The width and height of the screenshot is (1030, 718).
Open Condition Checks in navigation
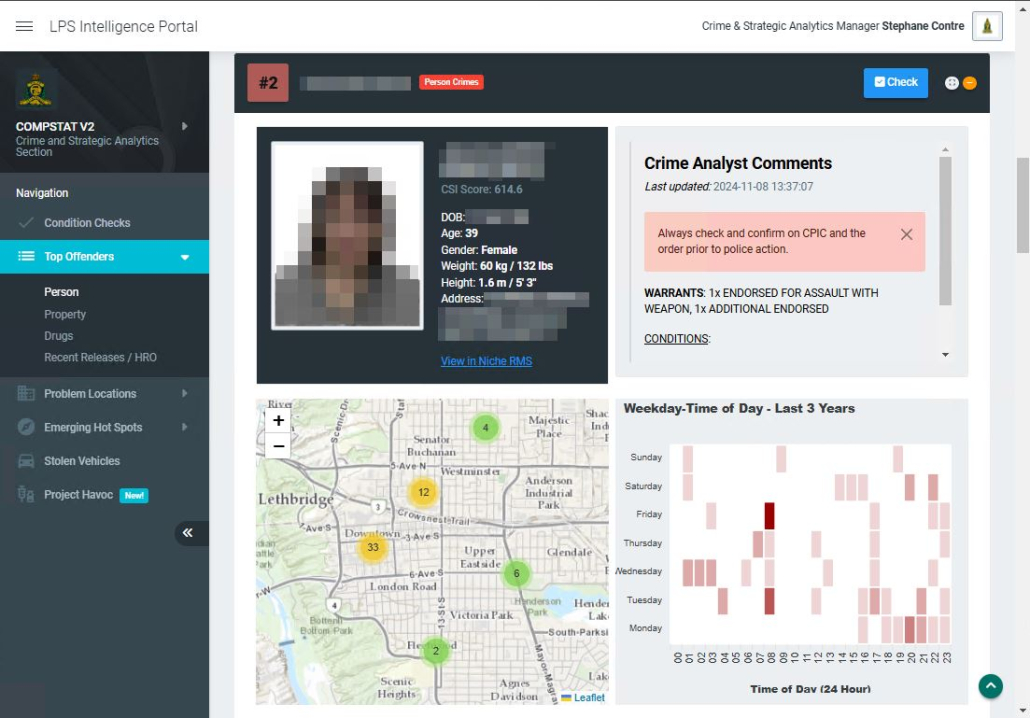(x=87, y=223)
